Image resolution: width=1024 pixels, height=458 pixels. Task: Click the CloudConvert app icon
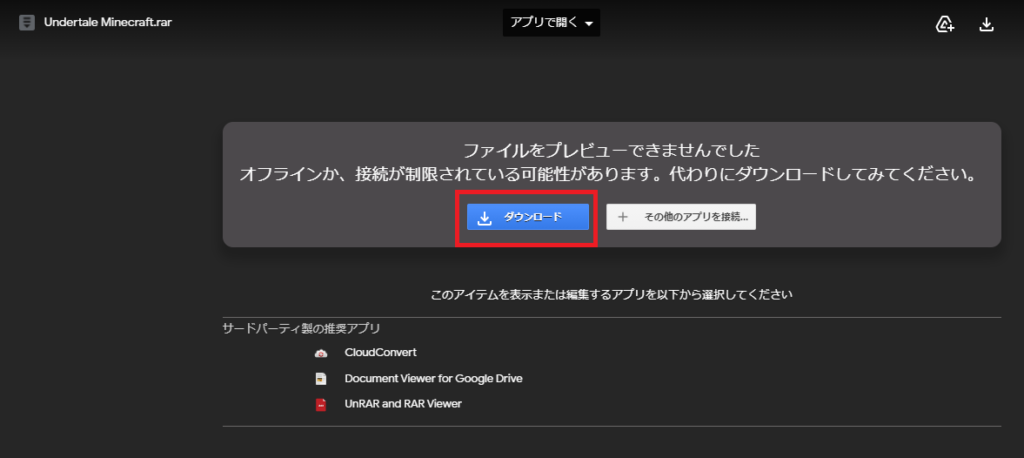coord(321,353)
